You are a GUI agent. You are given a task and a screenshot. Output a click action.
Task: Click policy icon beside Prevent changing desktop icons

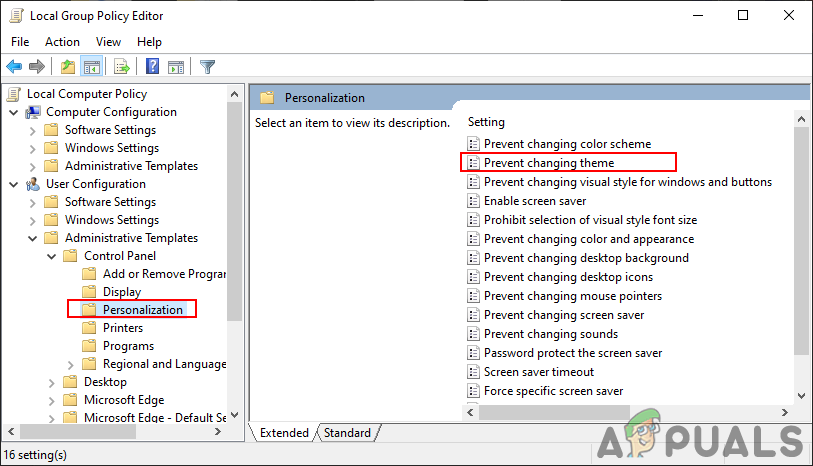coord(473,277)
